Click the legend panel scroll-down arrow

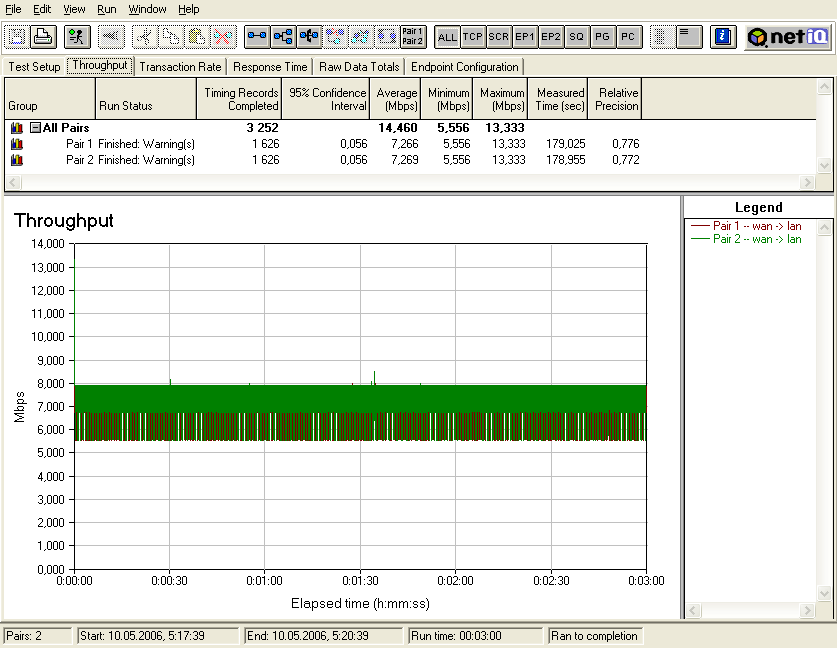(824, 594)
